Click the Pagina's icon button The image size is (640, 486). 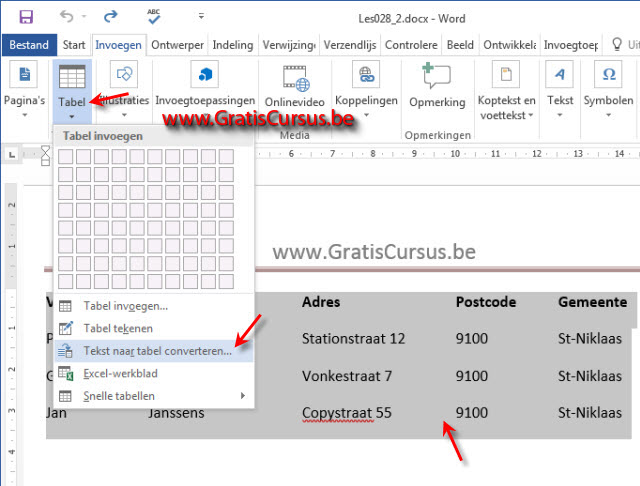(x=24, y=74)
